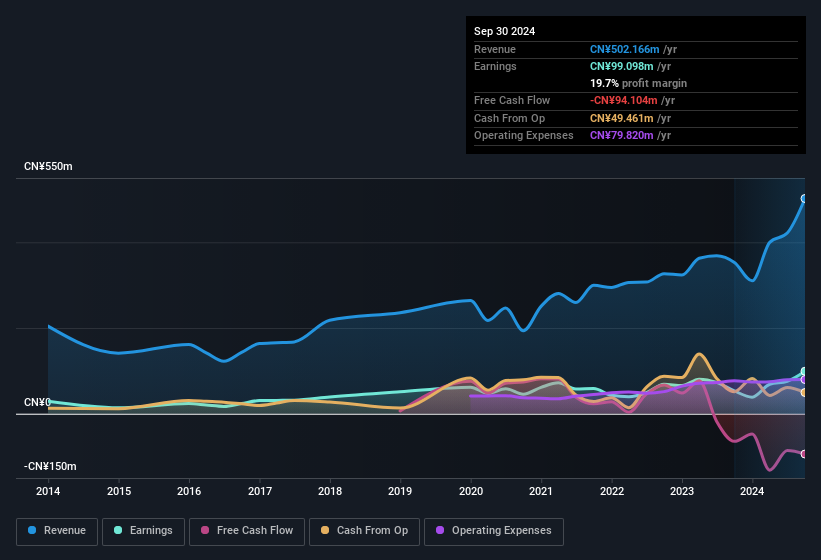Click the CN¥99.098m earnings value
Viewport: 821px width, 560px height.
tap(622, 66)
